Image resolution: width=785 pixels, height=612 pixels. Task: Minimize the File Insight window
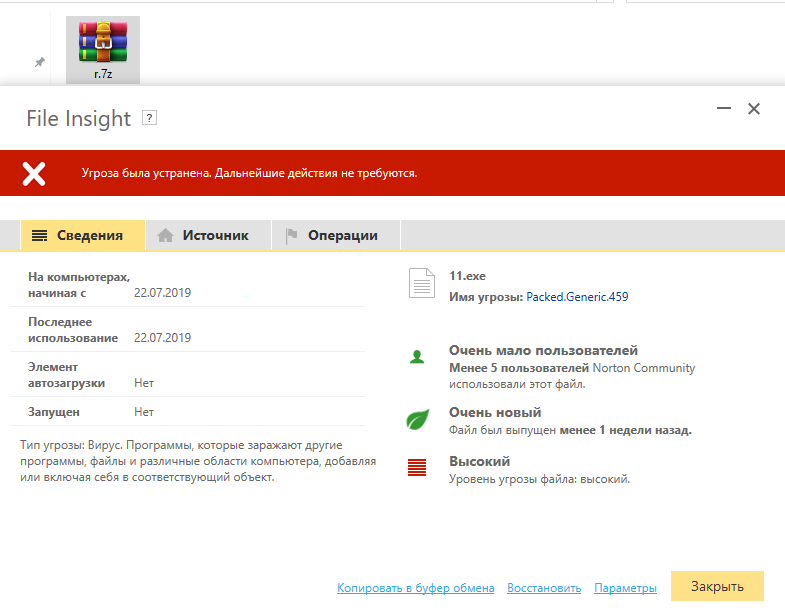click(723, 108)
